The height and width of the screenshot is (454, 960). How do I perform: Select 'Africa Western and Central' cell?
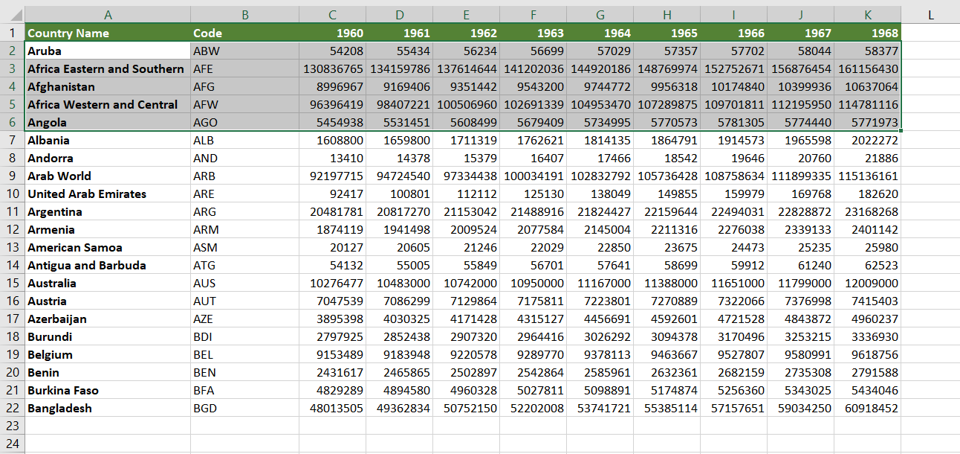(x=108, y=105)
